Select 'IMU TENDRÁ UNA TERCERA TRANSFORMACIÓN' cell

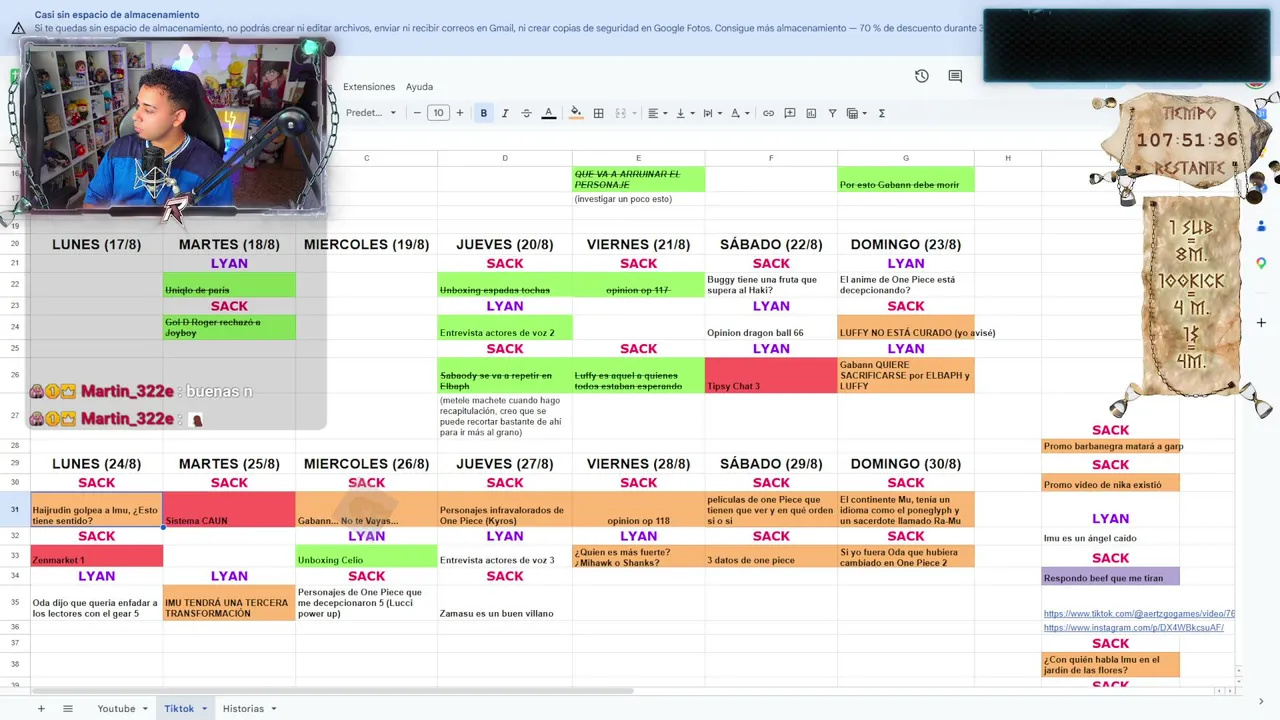[229, 603]
